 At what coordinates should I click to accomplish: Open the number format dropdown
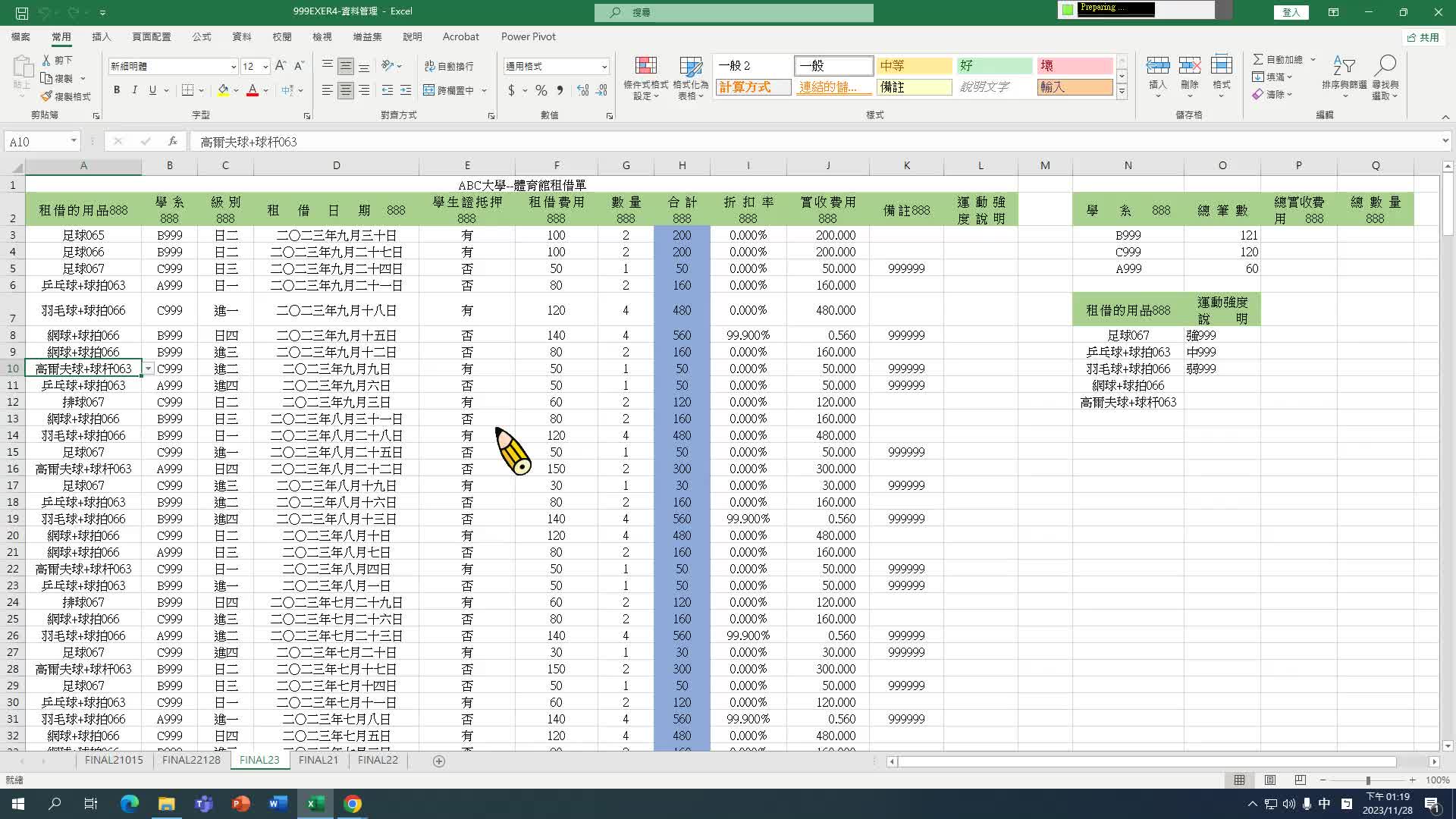604,67
